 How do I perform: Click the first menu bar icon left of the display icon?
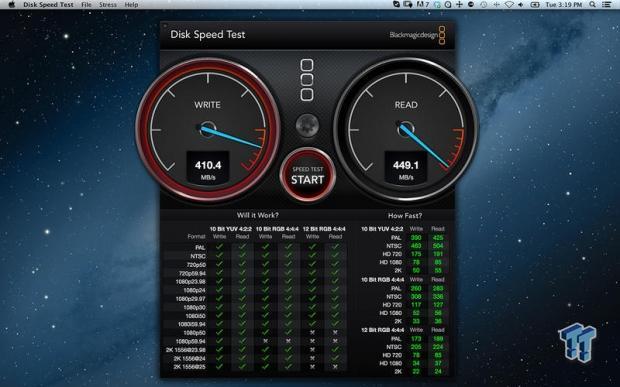[396, 5]
